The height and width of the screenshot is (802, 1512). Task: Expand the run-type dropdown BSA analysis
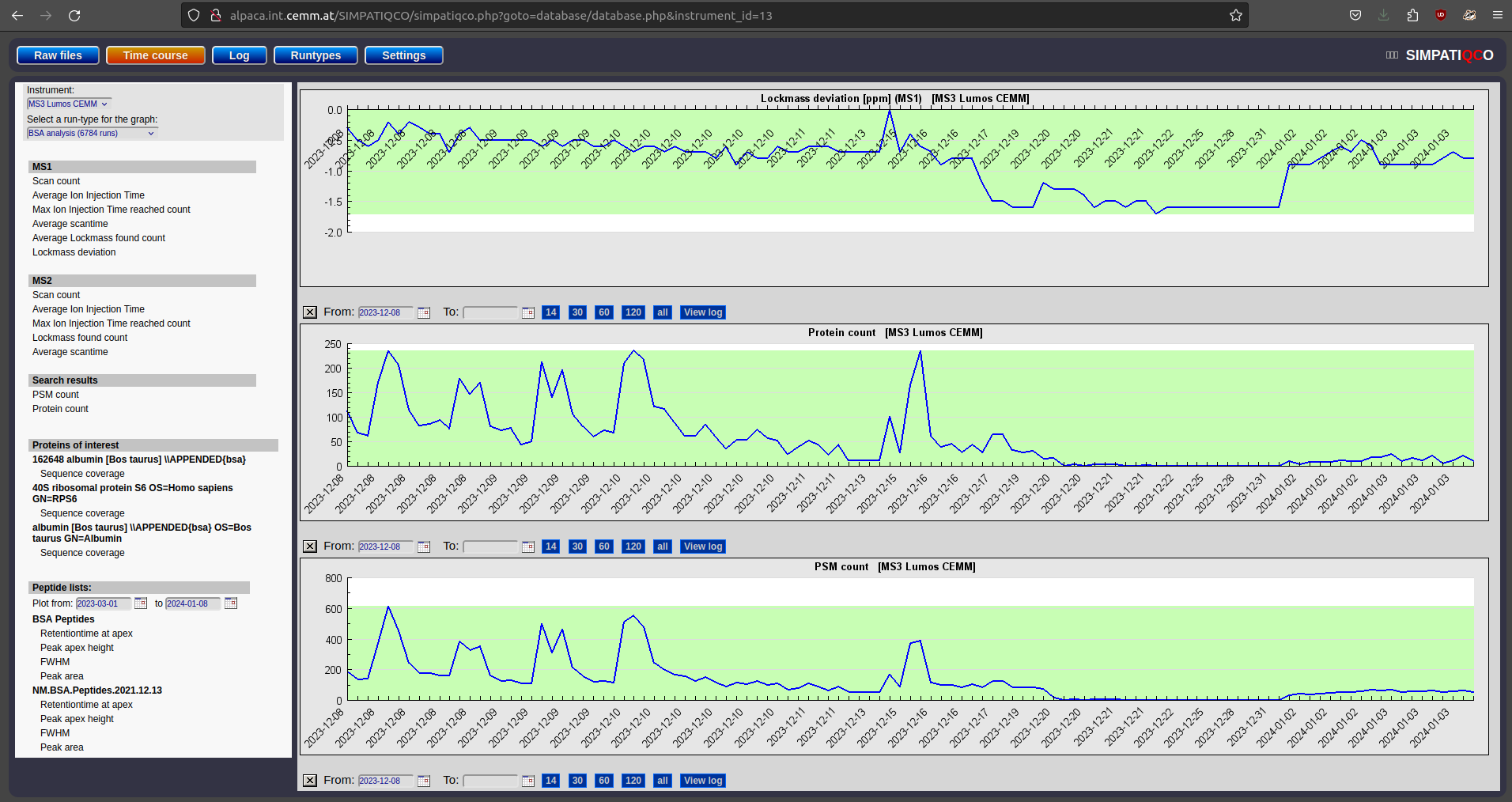(91, 133)
